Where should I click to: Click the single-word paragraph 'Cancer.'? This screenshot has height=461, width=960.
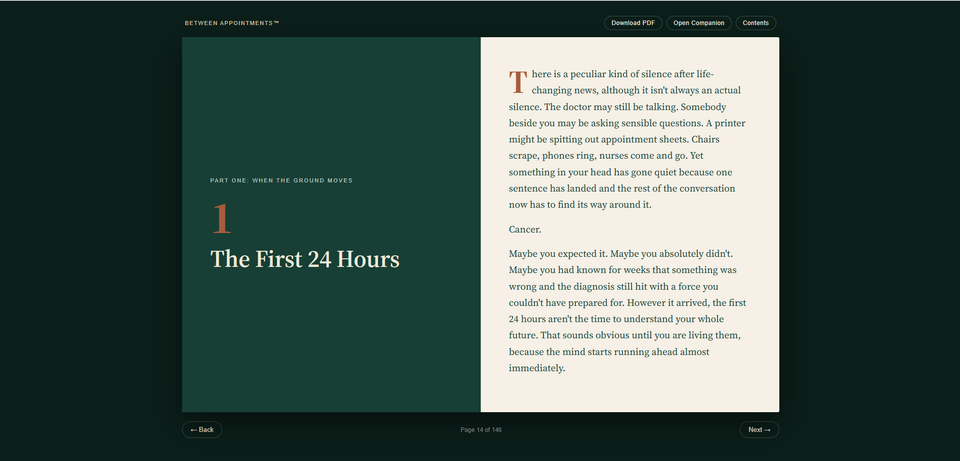click(525, 230)
